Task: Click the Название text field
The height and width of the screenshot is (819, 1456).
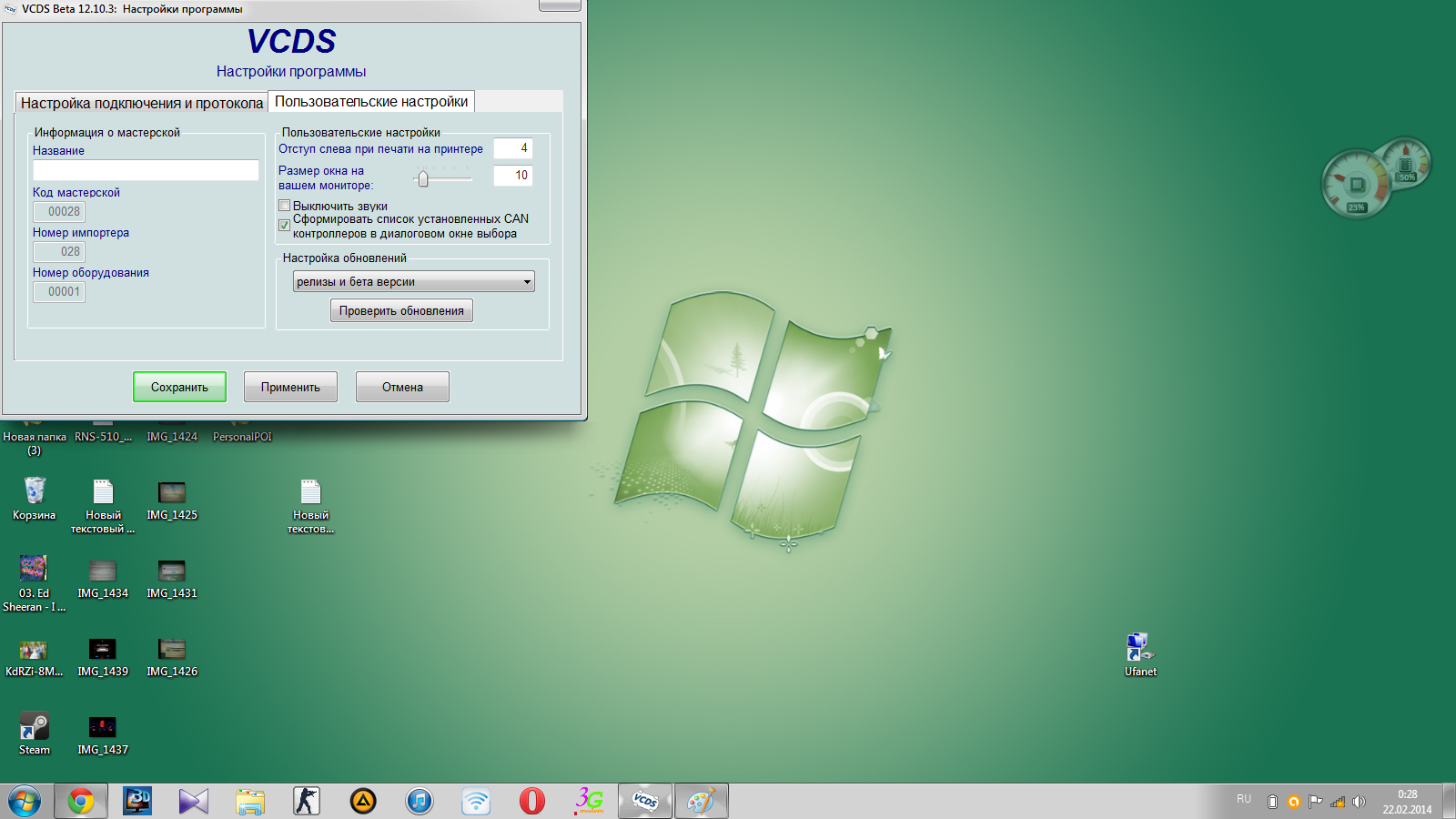Action: pyautogui.click(x=146, y=170)
